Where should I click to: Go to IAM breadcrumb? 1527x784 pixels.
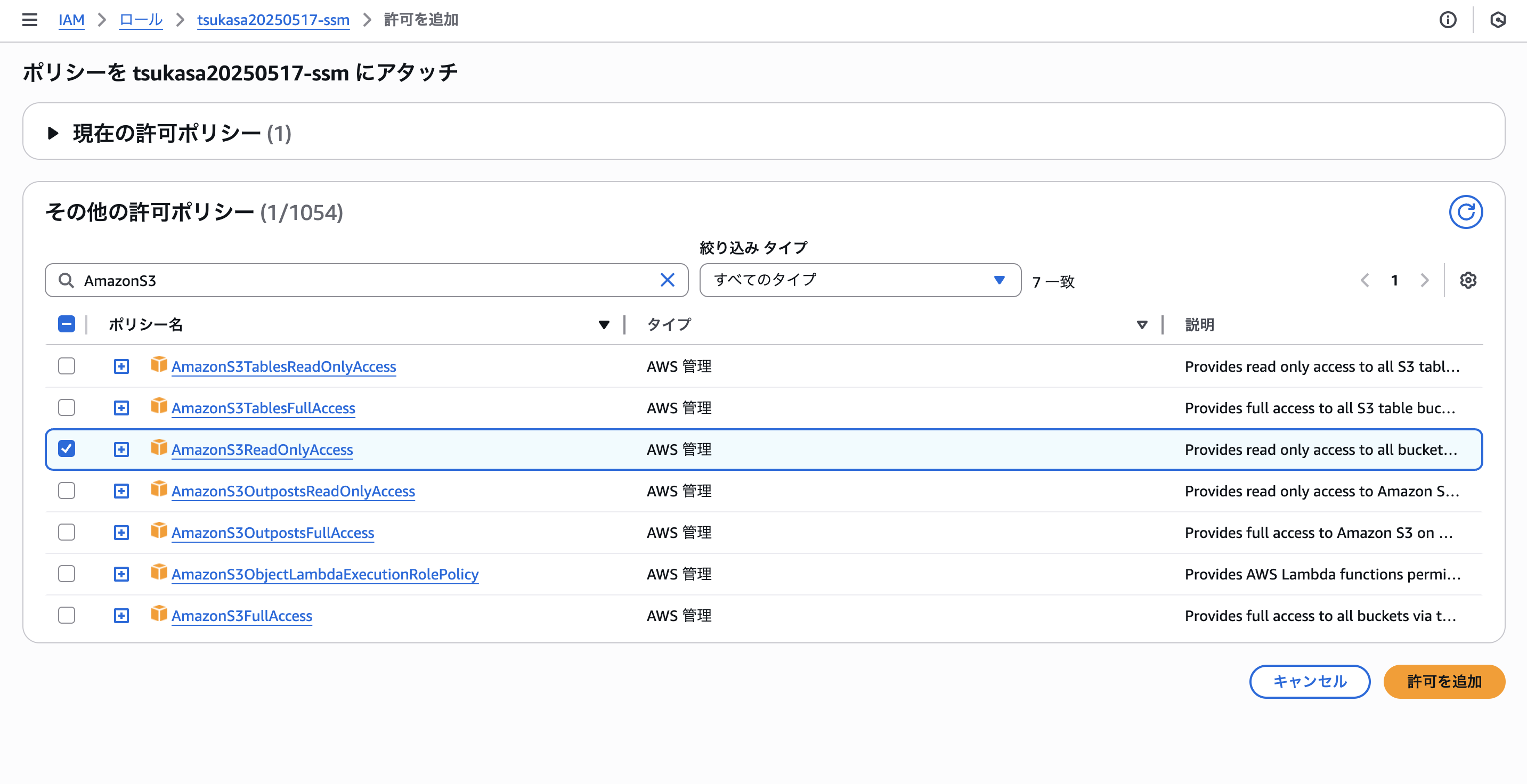pos(71,20)
